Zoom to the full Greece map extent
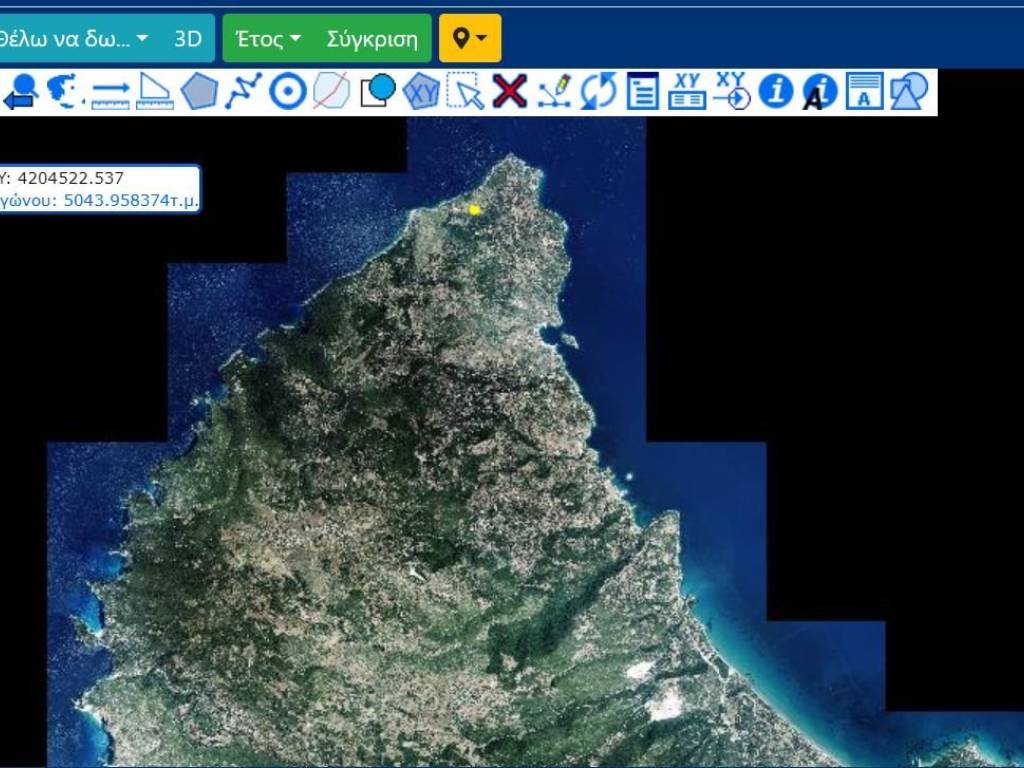The image size is (1024, 768). [65, 92]
